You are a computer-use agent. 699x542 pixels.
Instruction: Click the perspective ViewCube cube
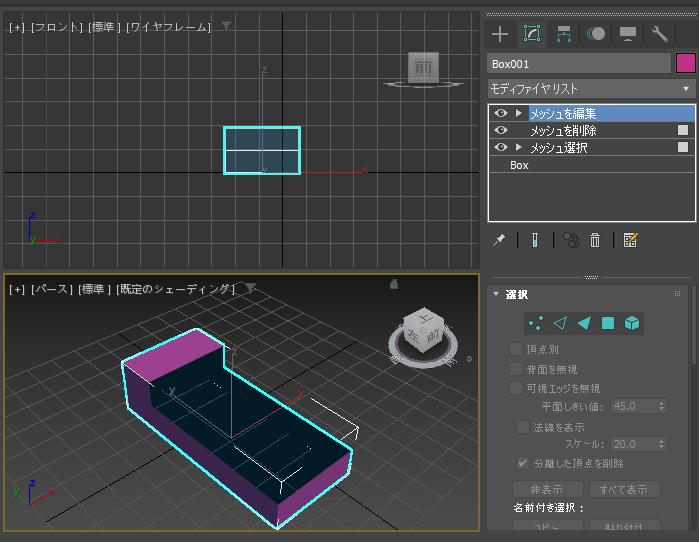(x=423, y=330)
